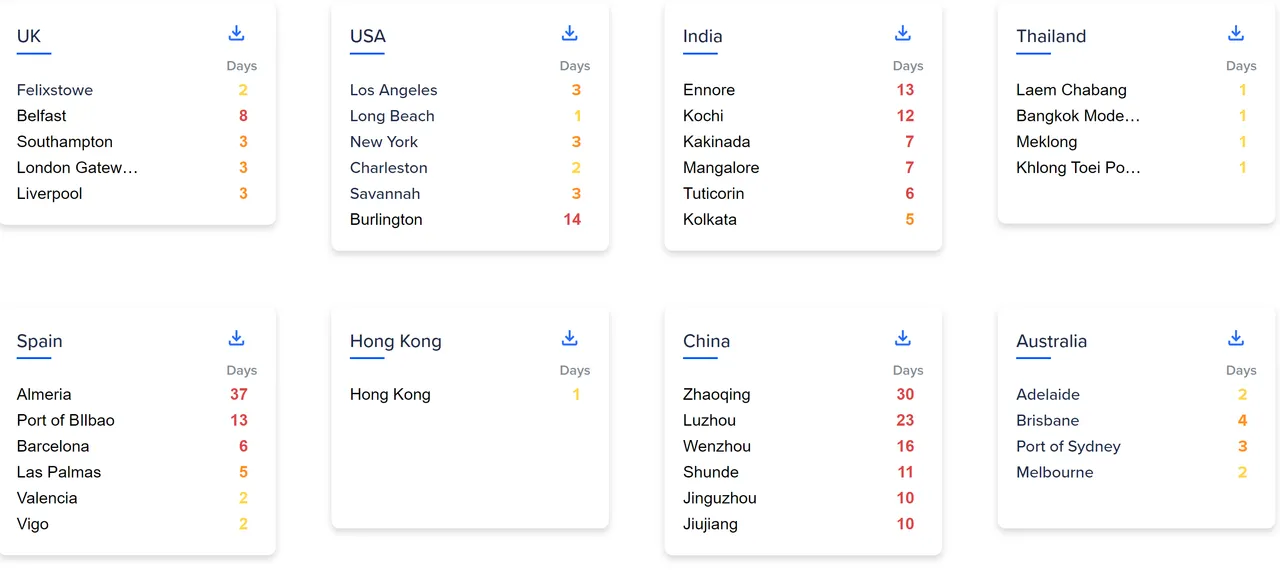Open the Los Angeles port link
The image size is (1280, 570).
pyautogui.click(x=393, y=90)
